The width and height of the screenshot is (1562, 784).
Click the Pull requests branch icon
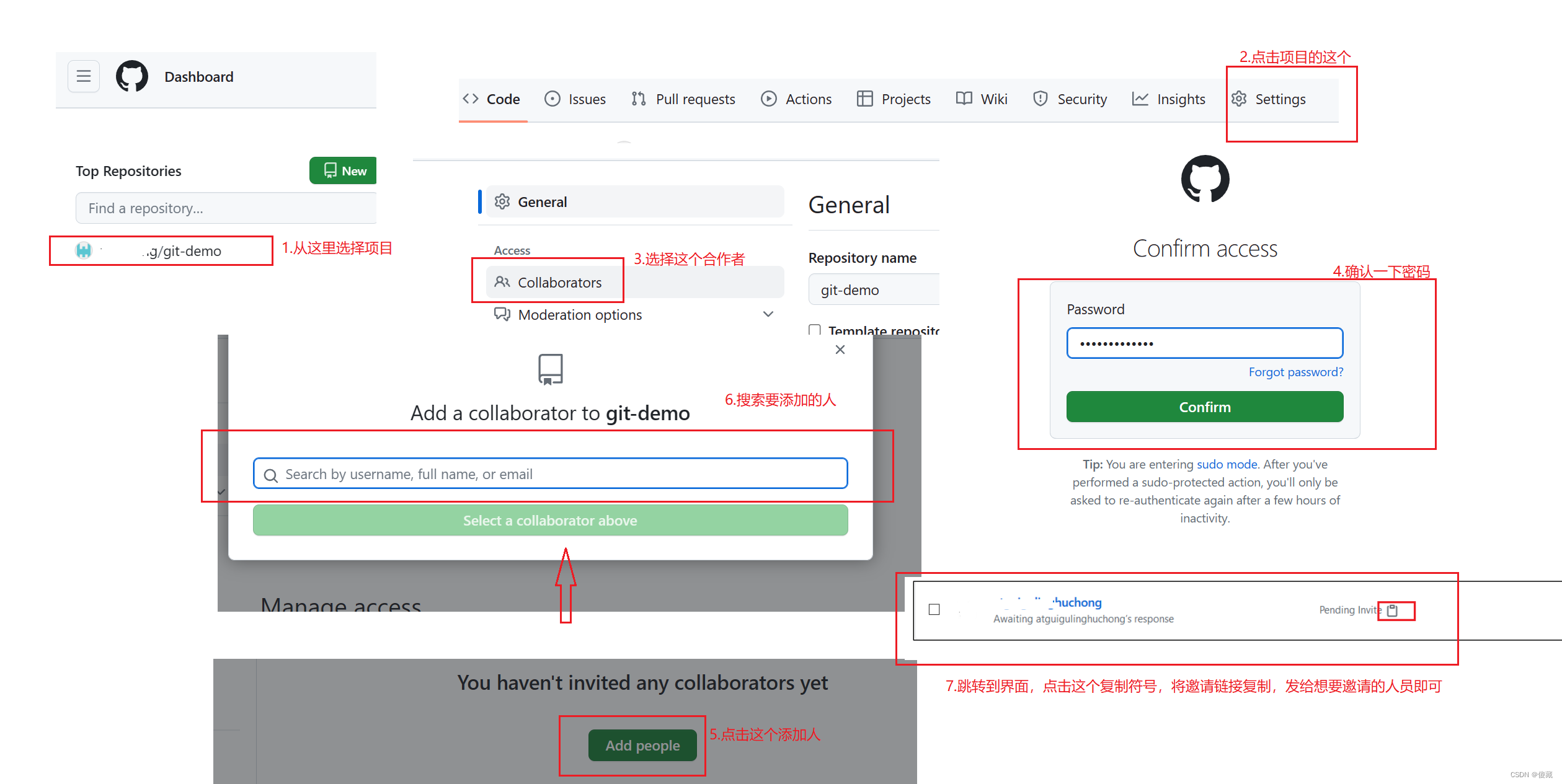(639, 99)
